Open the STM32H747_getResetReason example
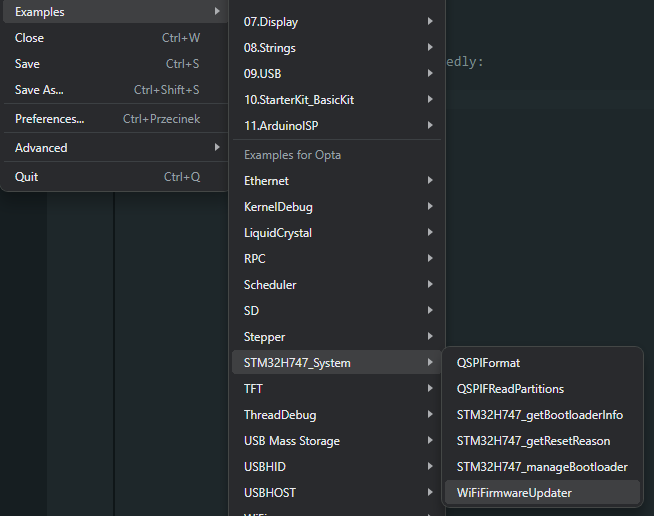Screen dimensions: 654x516 coord(542,441)
